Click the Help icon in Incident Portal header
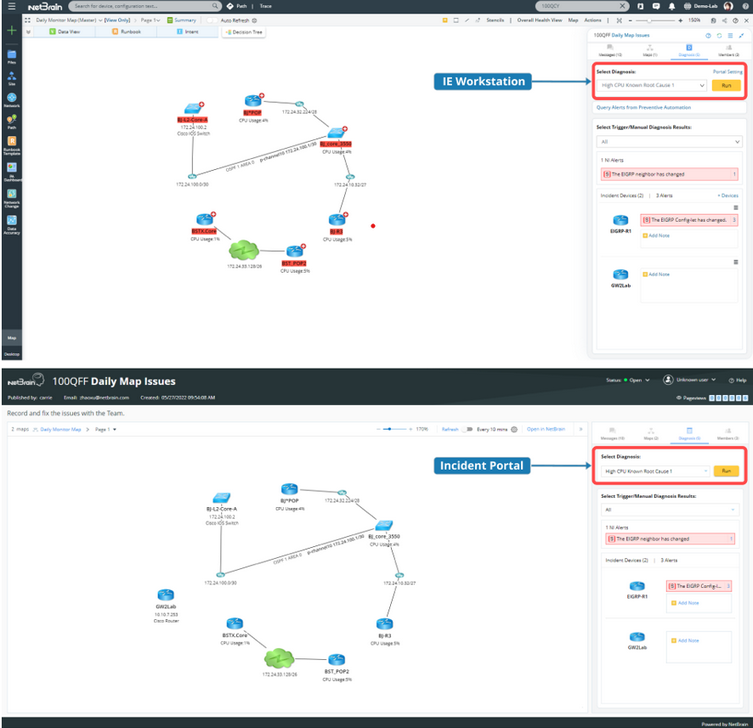 (x=736, y=380)
